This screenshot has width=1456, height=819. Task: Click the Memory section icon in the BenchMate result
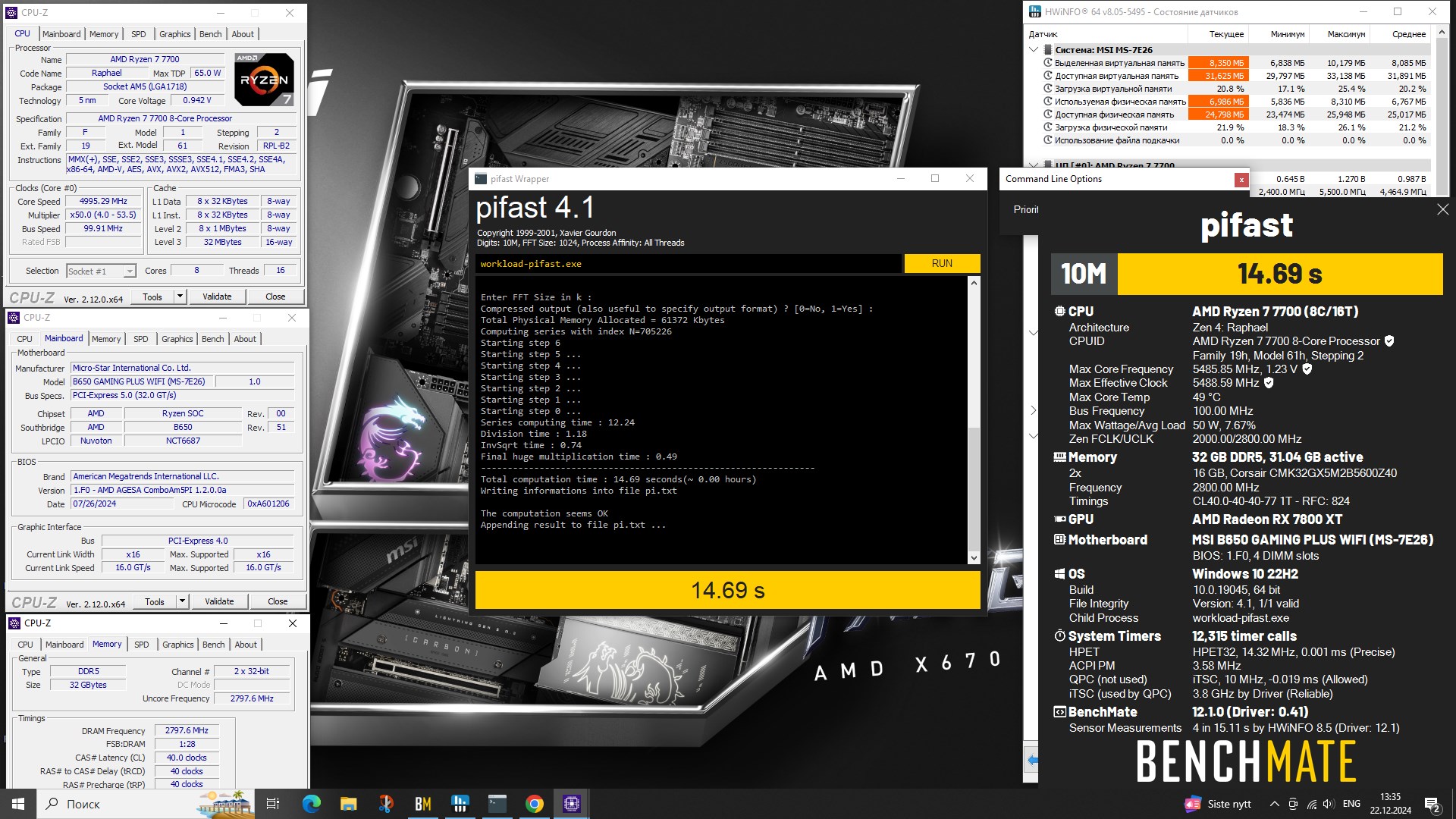pyautogui.click(x=1059, y=457)
